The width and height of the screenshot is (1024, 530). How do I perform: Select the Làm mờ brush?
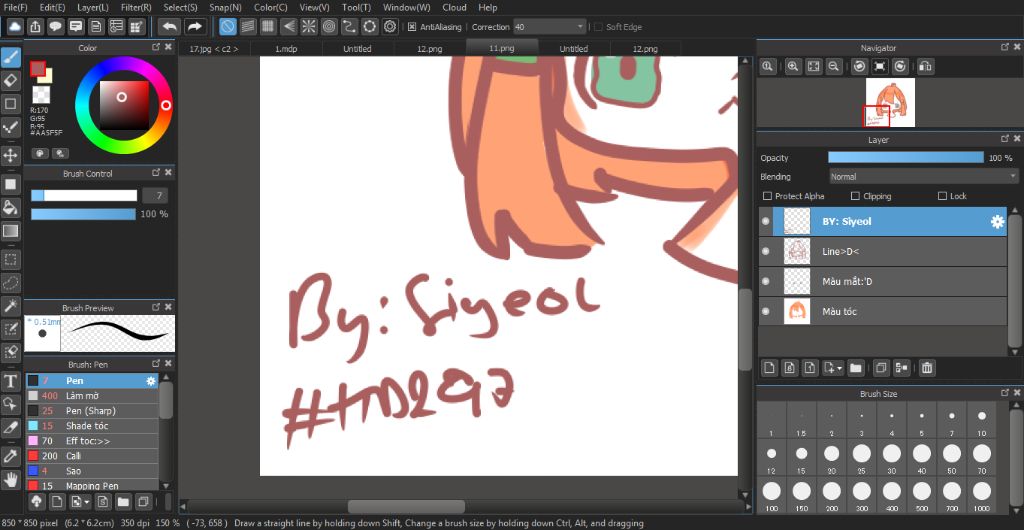[x=92, y=396]
